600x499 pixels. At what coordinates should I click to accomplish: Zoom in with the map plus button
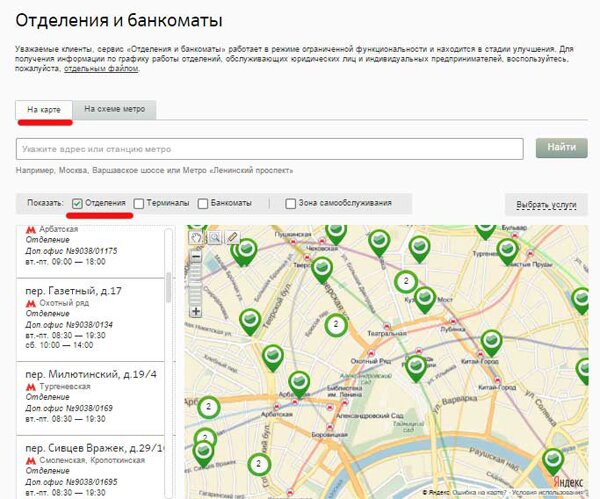(196, 311)
